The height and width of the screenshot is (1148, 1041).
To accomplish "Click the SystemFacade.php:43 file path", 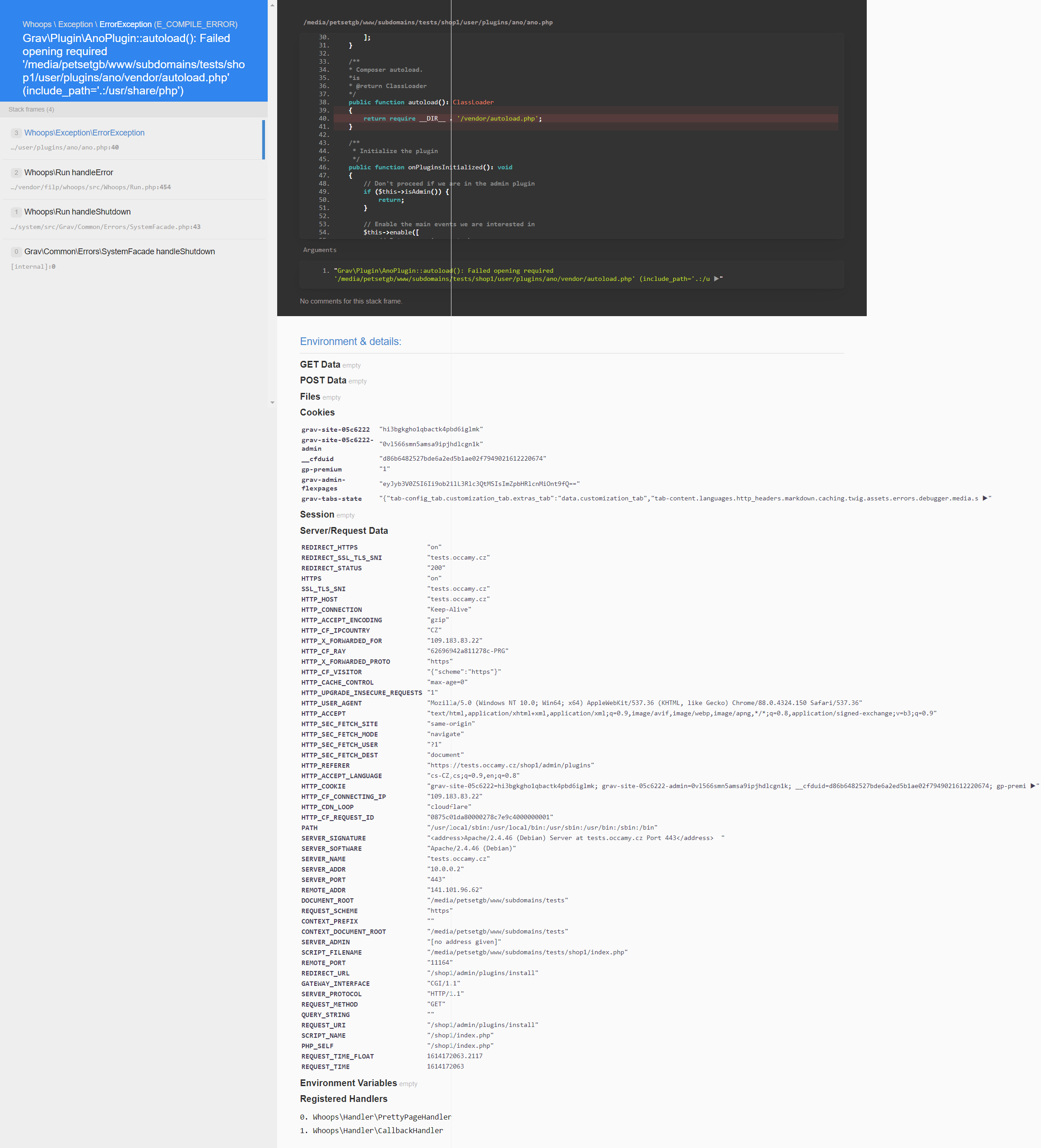I will click(x=105, y=227).
